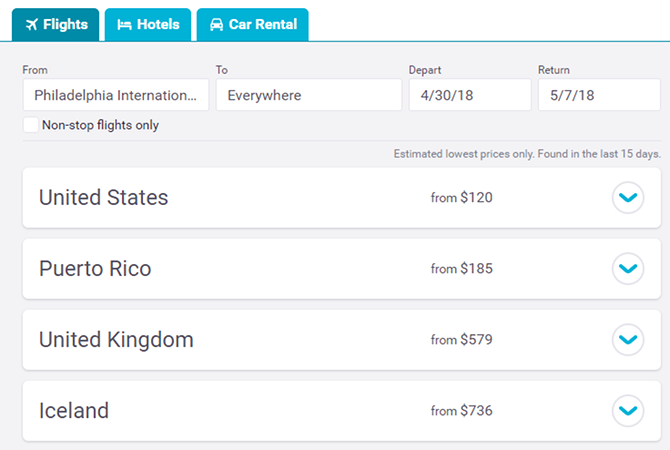Select the United Kingdom destination name
Image resolution: width=670 pixels, height=450 pixels.
pyautogui.click(x=116, y=340)
